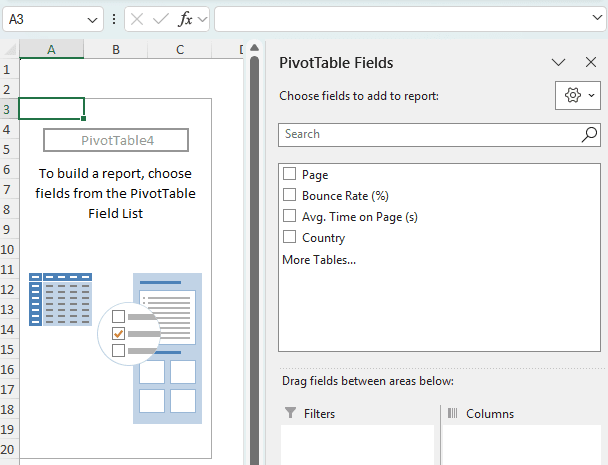Enable the Bounce Rate (%) field
Image resolution: width=608 pixels, height=465 pixels.
coord(290,195)
